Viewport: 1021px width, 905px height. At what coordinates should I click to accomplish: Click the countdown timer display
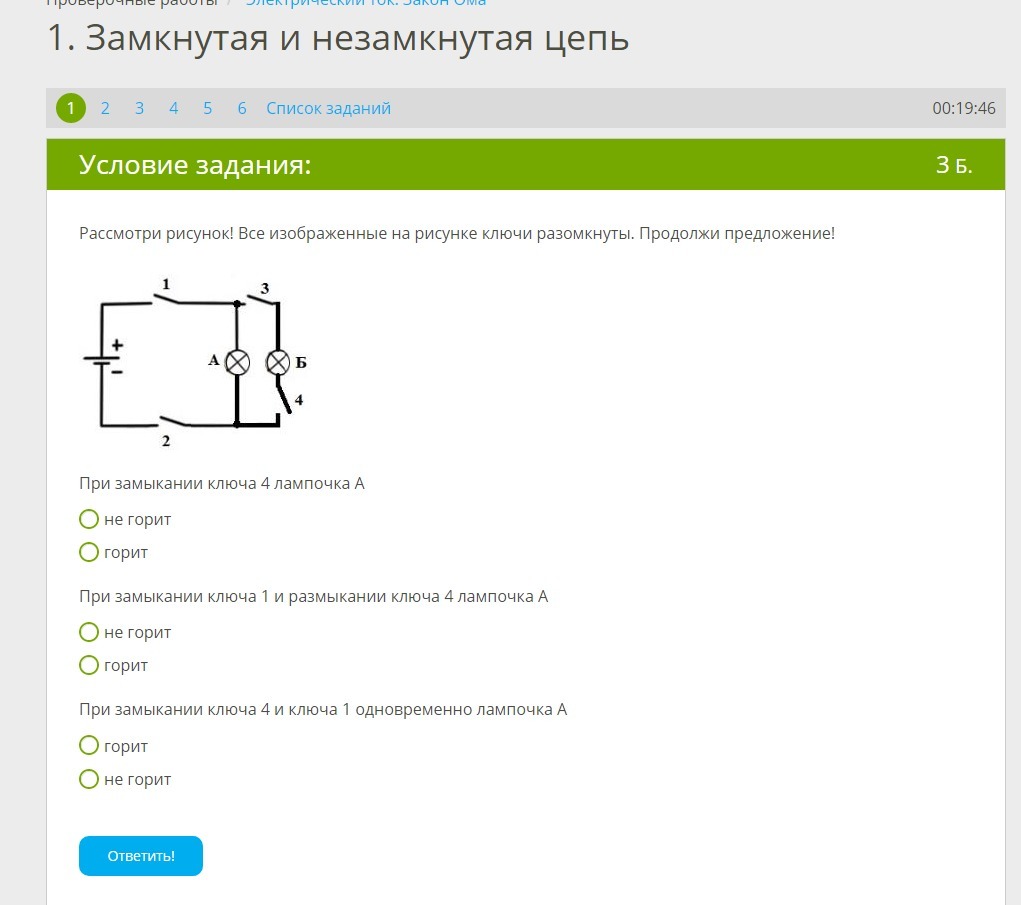pos(963,108)
